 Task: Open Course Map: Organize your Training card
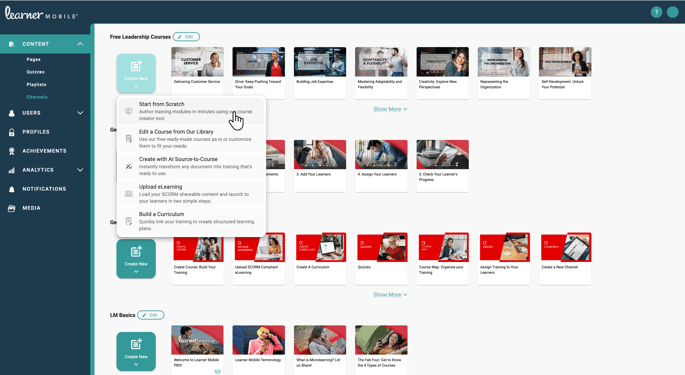[x=443, y=258]
